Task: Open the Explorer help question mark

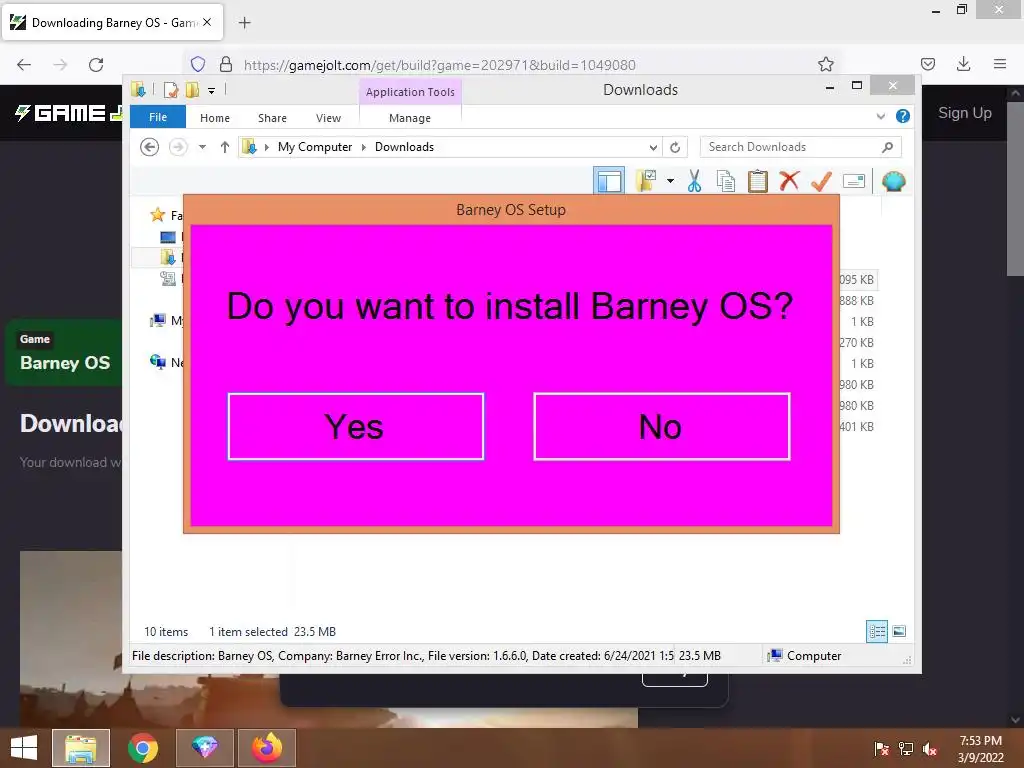Action: 903,116
